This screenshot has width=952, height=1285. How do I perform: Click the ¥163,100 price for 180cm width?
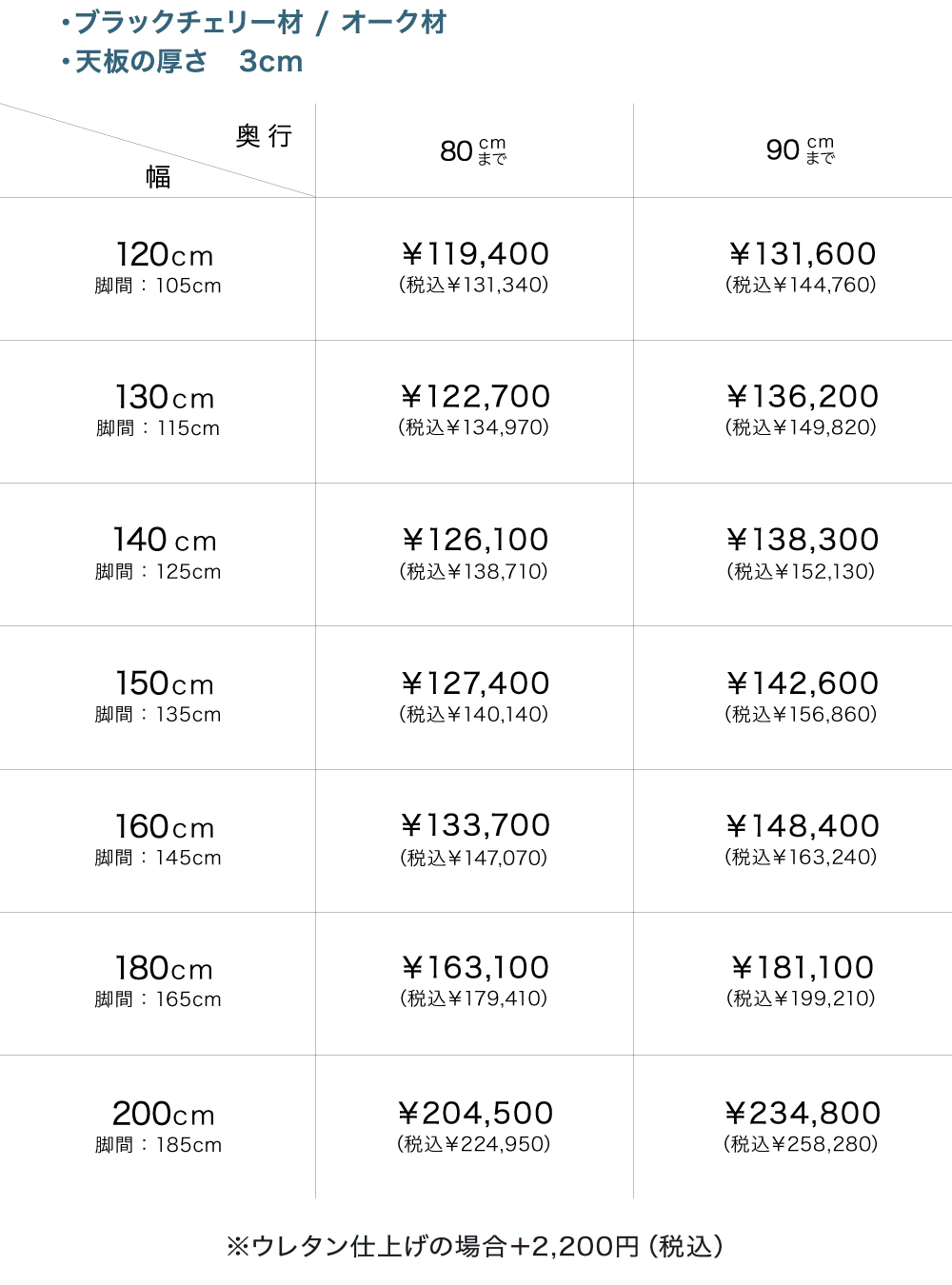474,969
